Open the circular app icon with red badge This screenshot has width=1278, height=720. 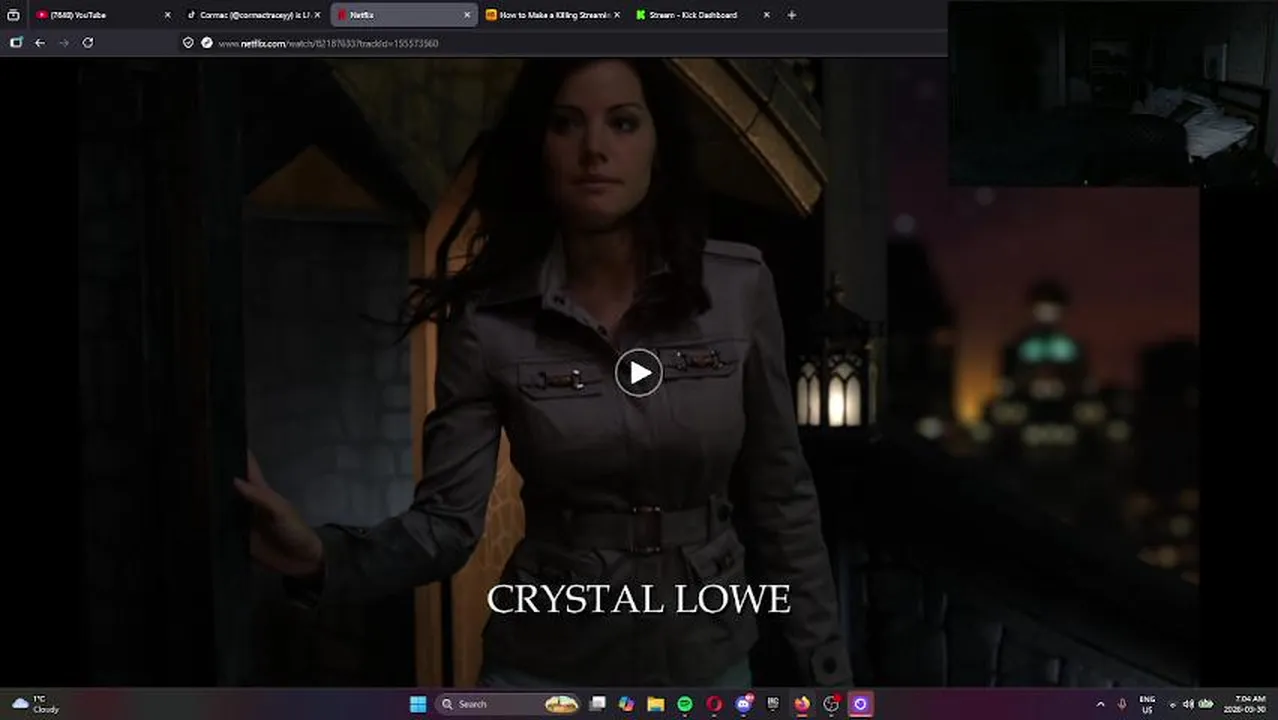[831, 704]
